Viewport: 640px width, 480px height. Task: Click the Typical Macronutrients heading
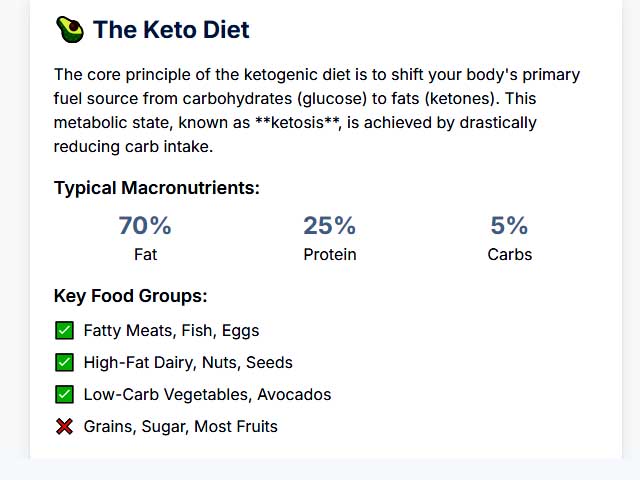tap(157, 188)
